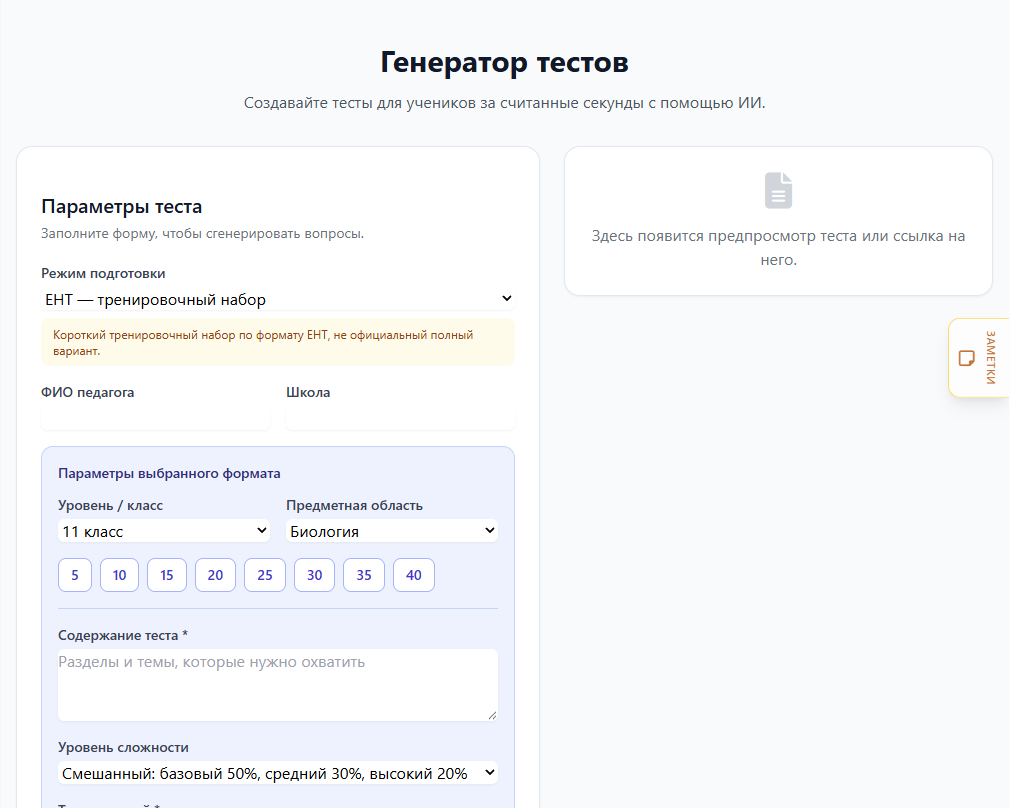1010x808 pixels.
Task: Click the Параметры теста heading
Action: coord(122,206)
